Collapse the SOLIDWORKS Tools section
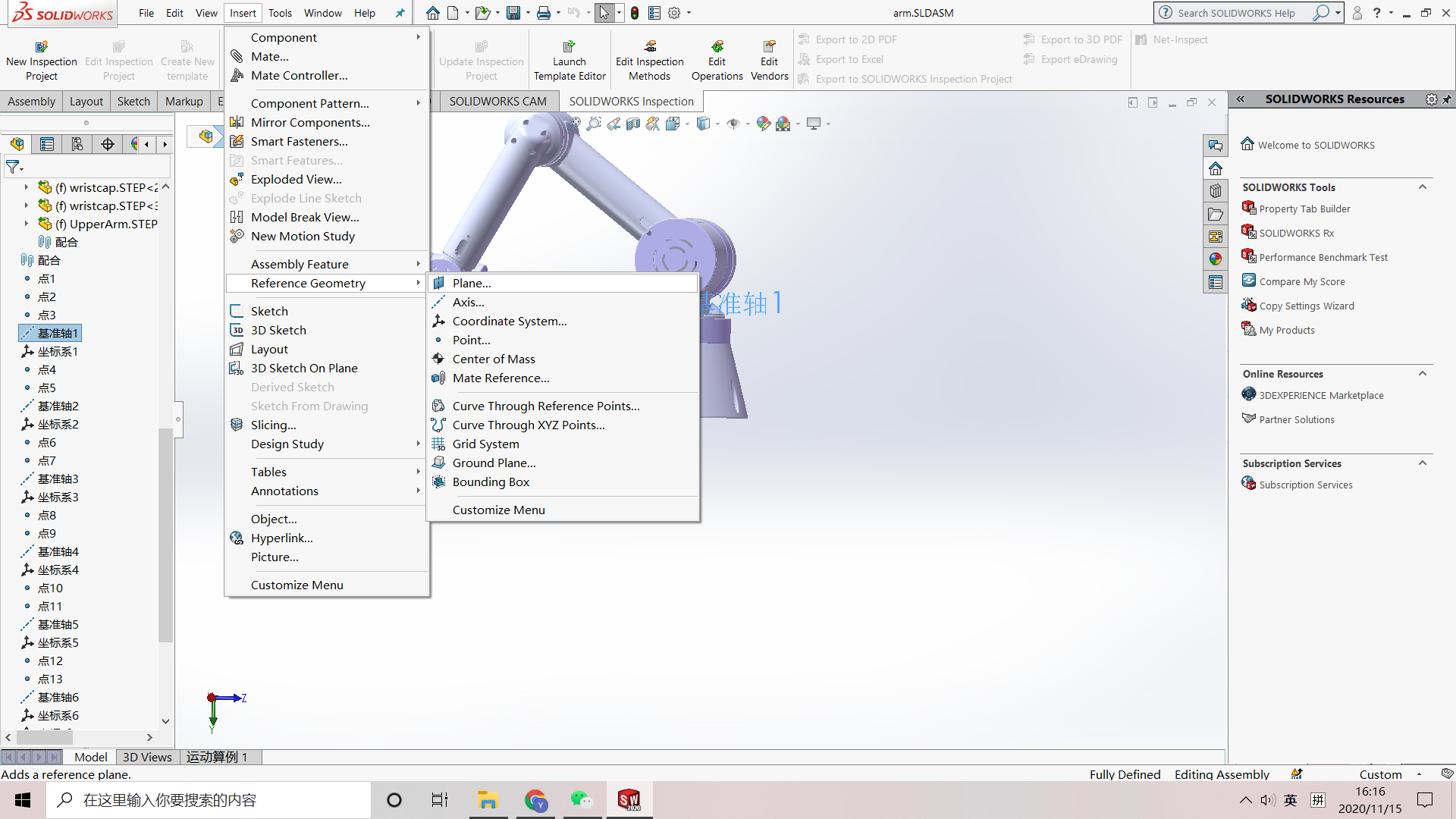Screen dimensions: 1456x819 pos(1423,187)
